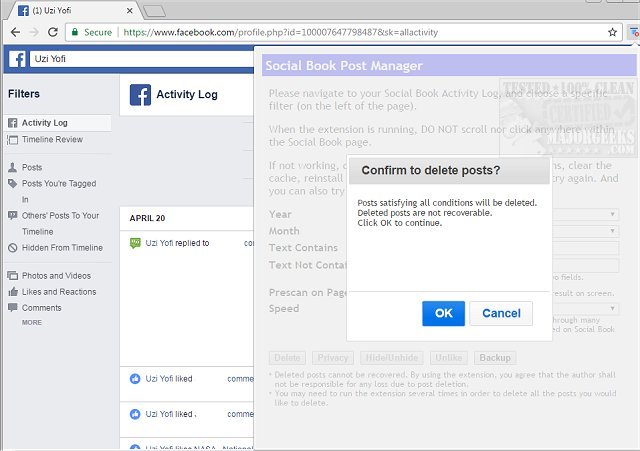Click the Text Not Contains input field
This screenshot has width=640, height=451.
(x=585, y=265)
